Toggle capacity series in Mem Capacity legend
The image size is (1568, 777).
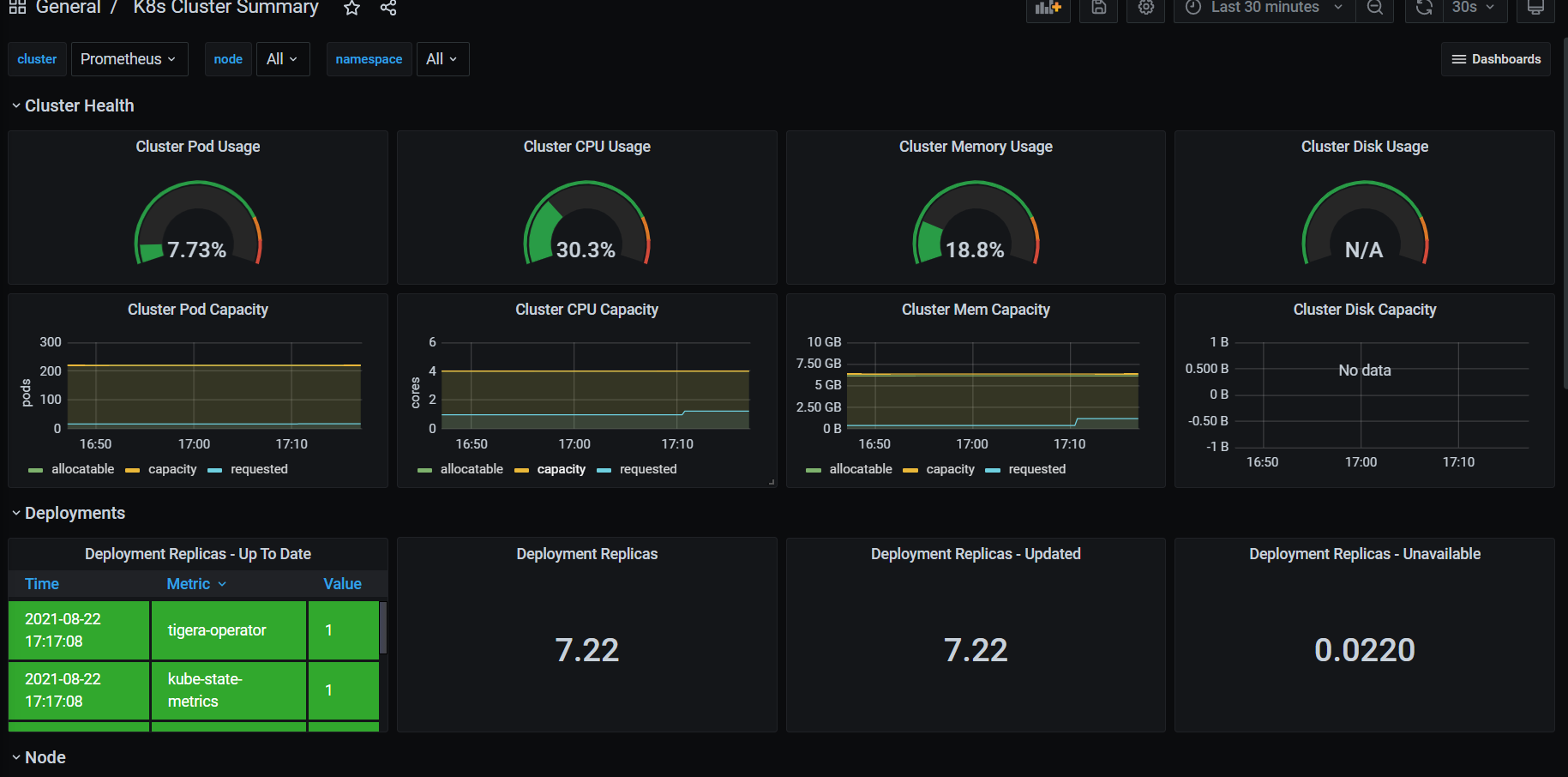pos(950,469)
